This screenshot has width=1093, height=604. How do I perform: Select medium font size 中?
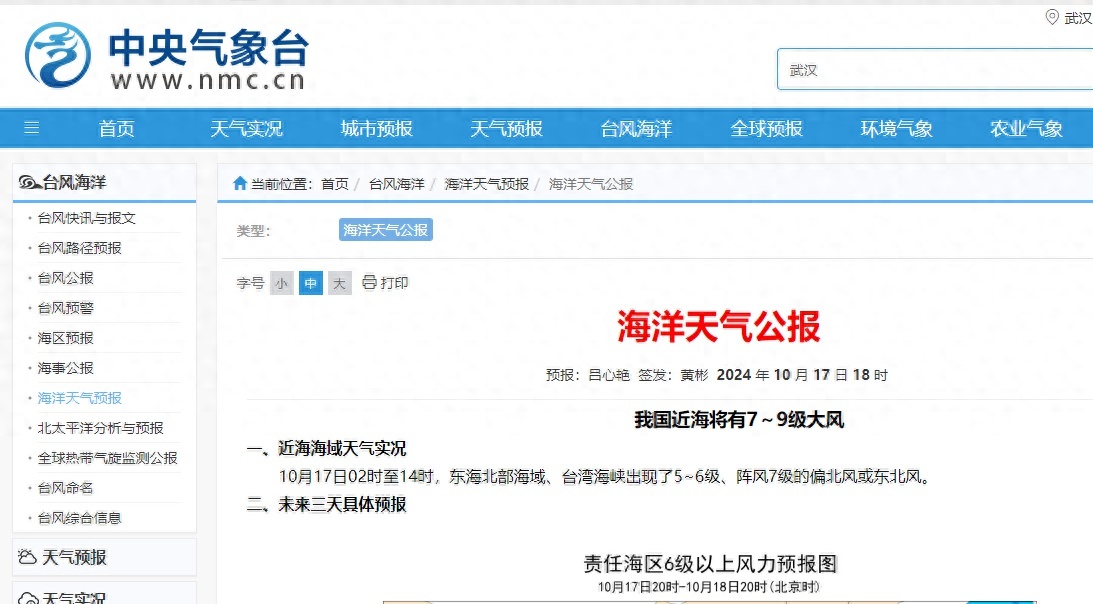pos(311,283)
